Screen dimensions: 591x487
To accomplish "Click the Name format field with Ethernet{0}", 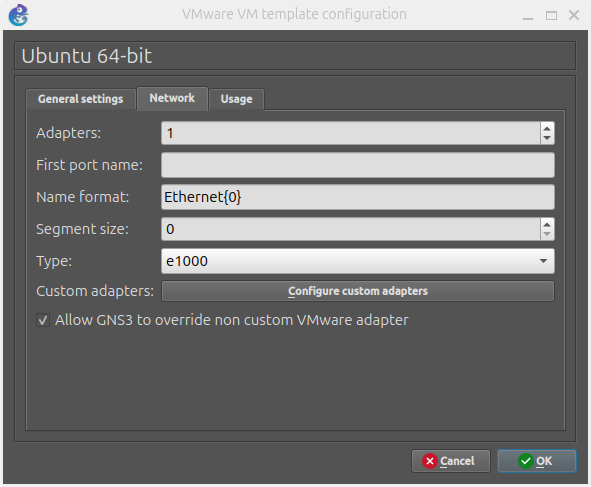I will click(358, 197).
